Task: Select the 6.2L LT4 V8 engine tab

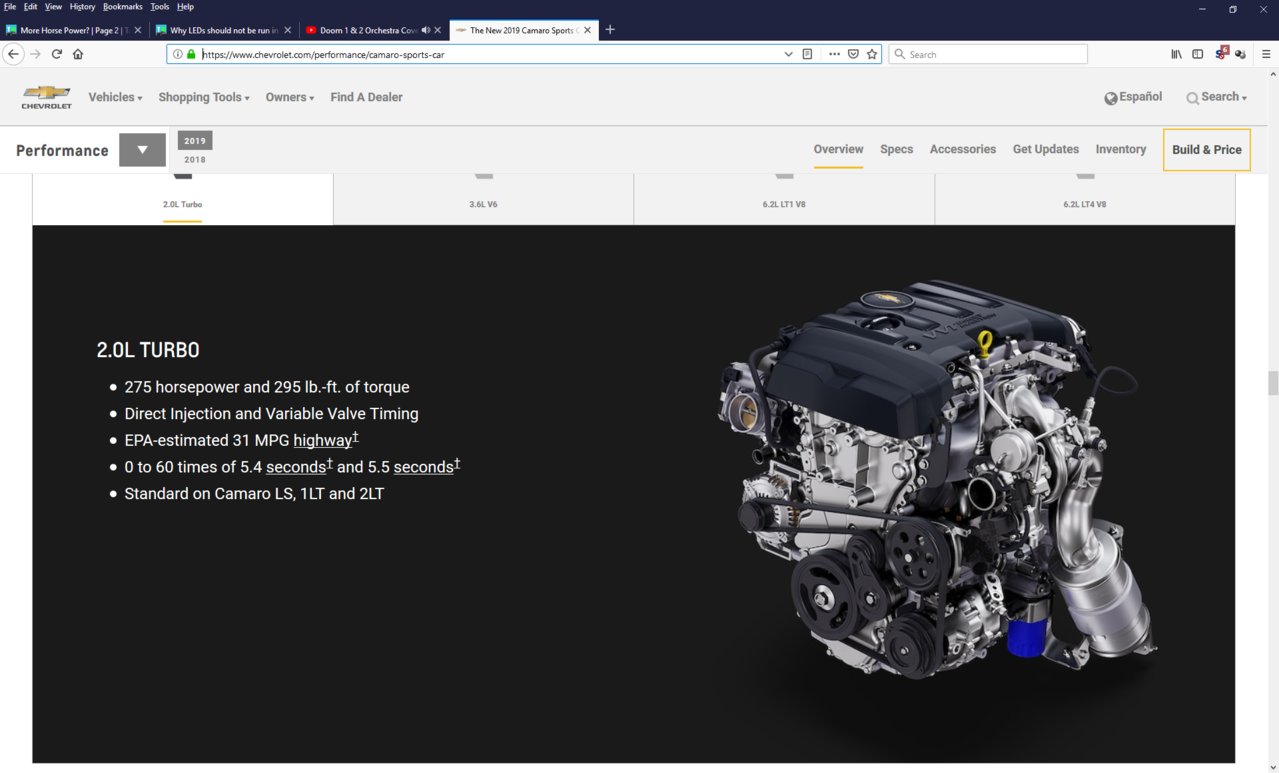Action: tap(1085, 198)
